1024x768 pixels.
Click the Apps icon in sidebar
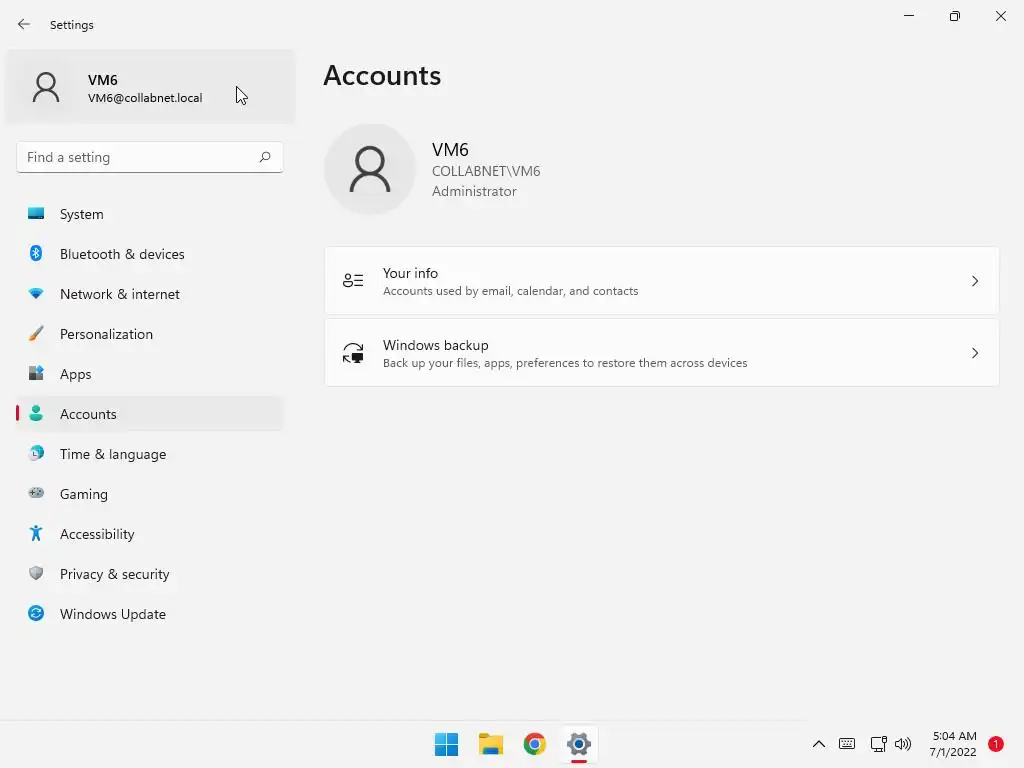(x=36, y=373)
